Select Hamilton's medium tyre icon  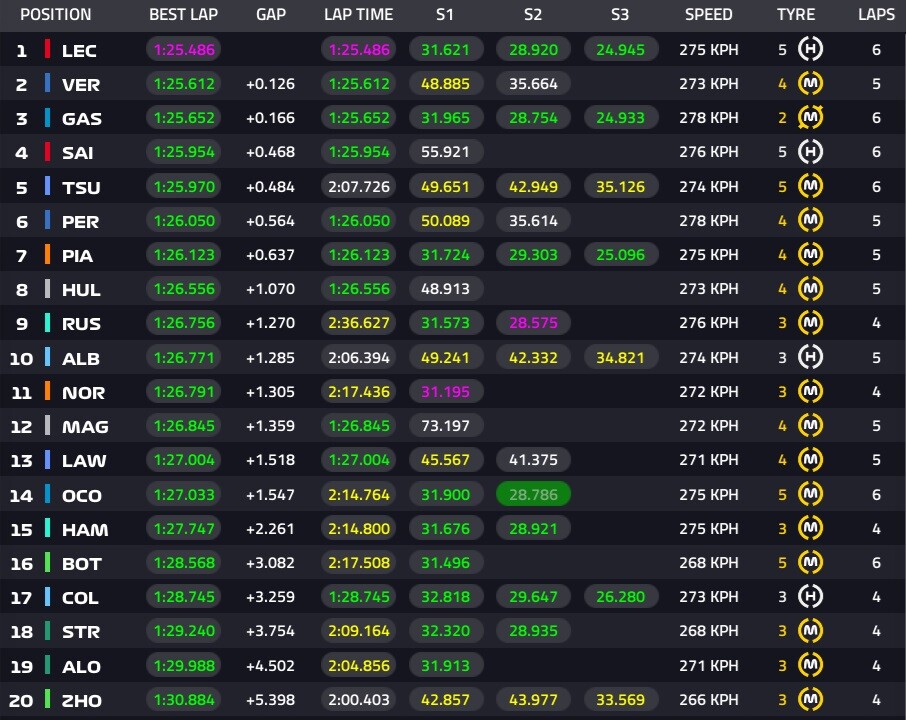pyautogui.click(x=810, y=528)
